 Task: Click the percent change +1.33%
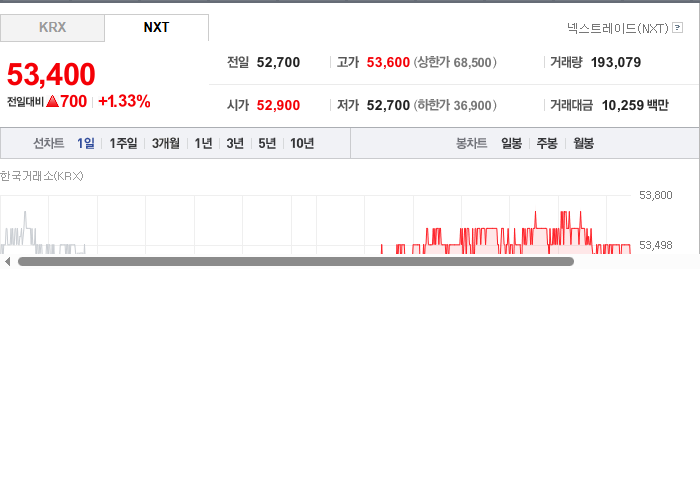(124, 101)
